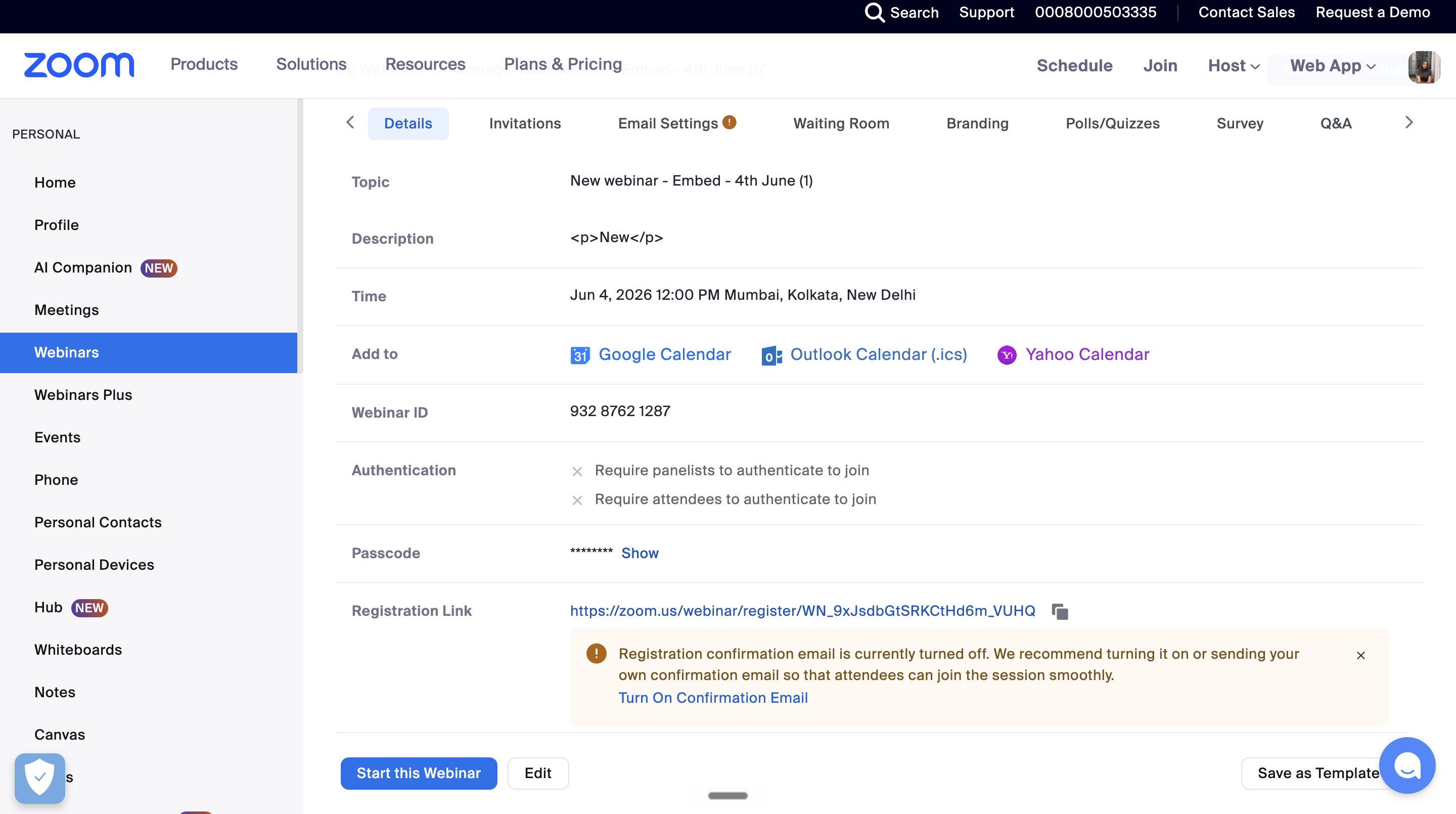
Task: Click the Yahoo Calendar icon
Action: tap(1007, 355)
